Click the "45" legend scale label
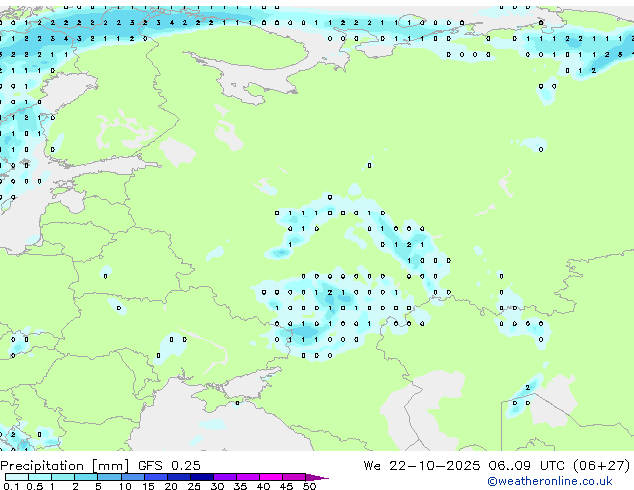 pyautogui.click(x=286, y=486)
